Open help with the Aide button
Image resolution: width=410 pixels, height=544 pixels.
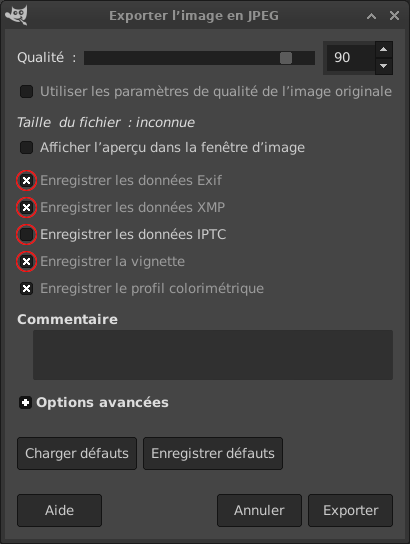59,511
